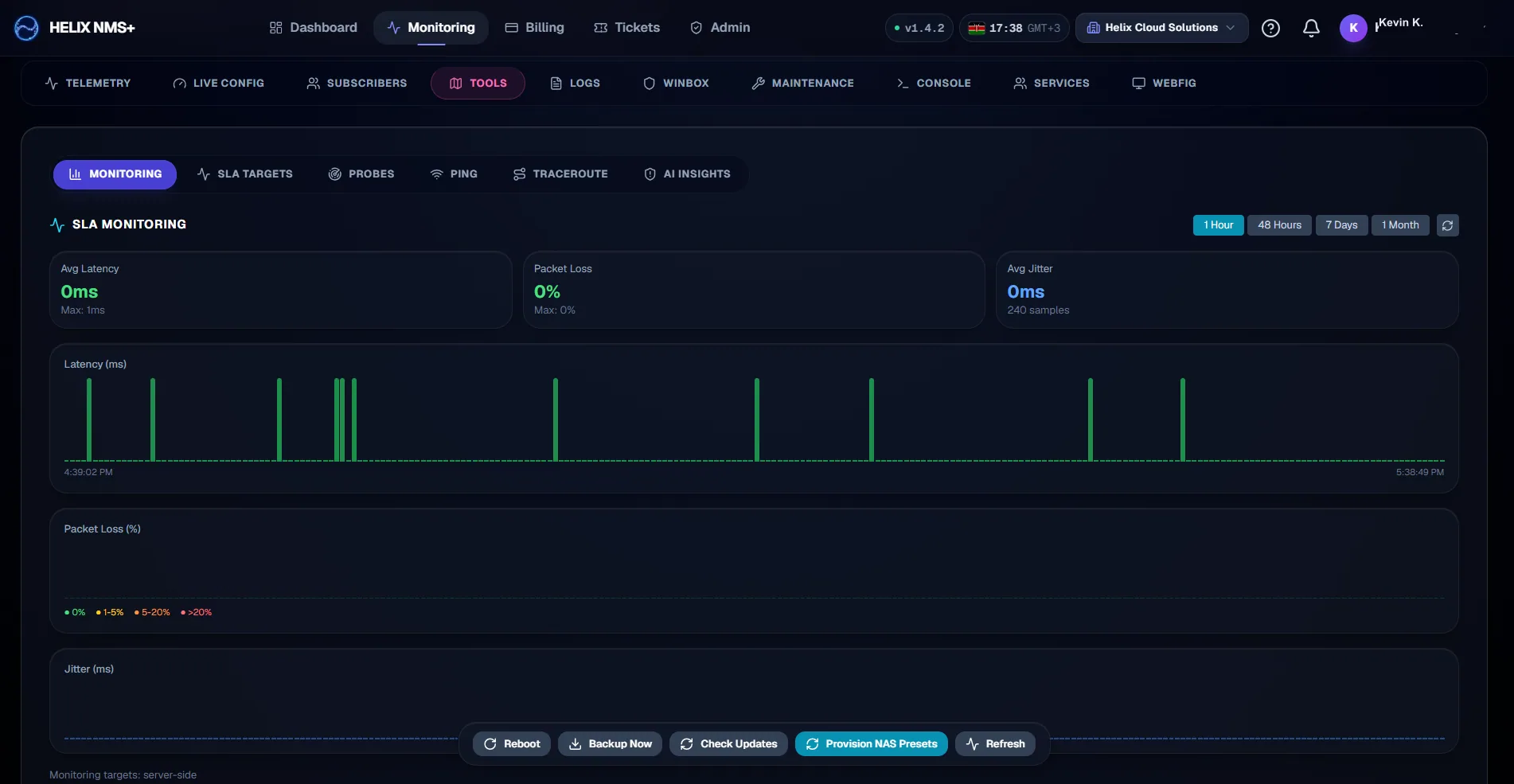The width and height of the screenshot is (1514, 784).
Task: Click the orange 5-20% legend item
Action: coord(152,612)
